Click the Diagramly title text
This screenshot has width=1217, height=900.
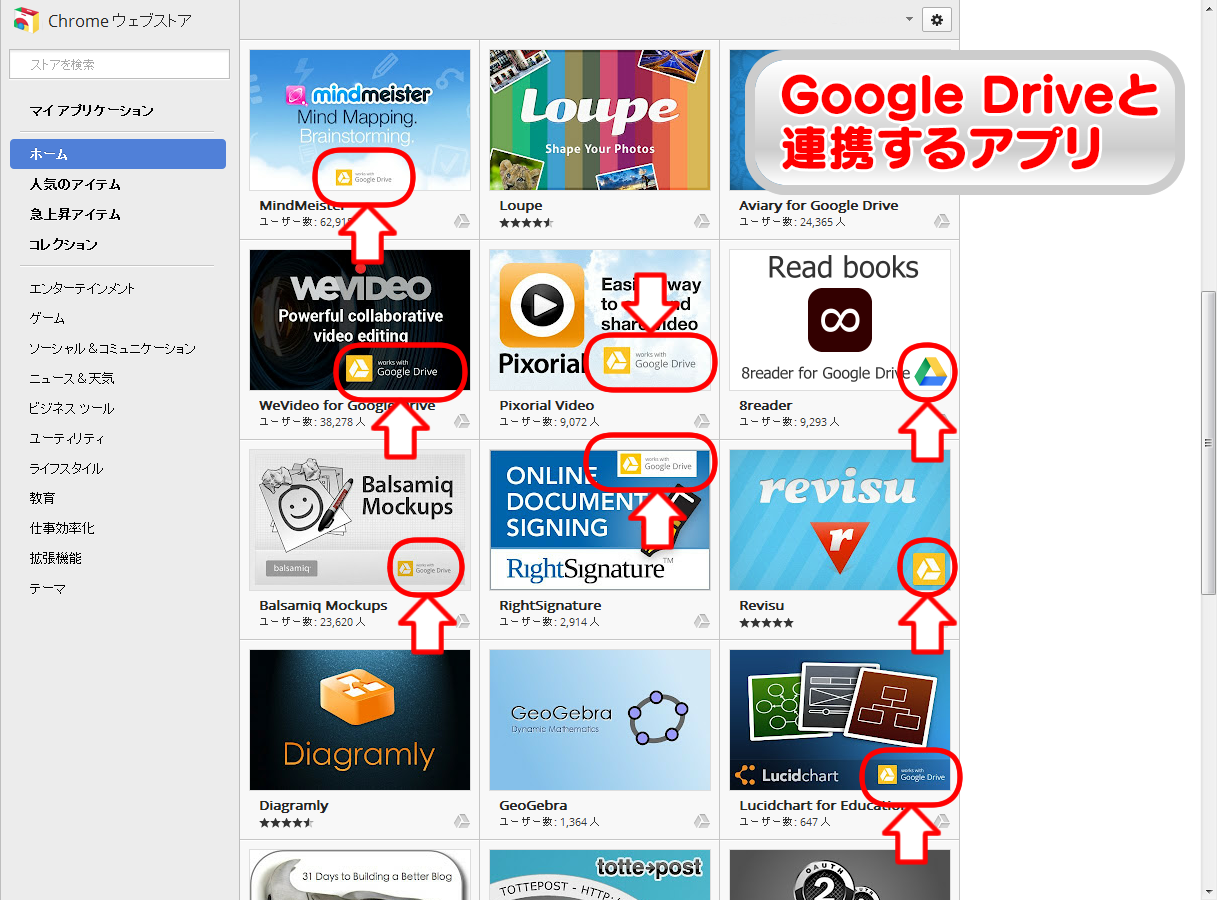[294, 806]
